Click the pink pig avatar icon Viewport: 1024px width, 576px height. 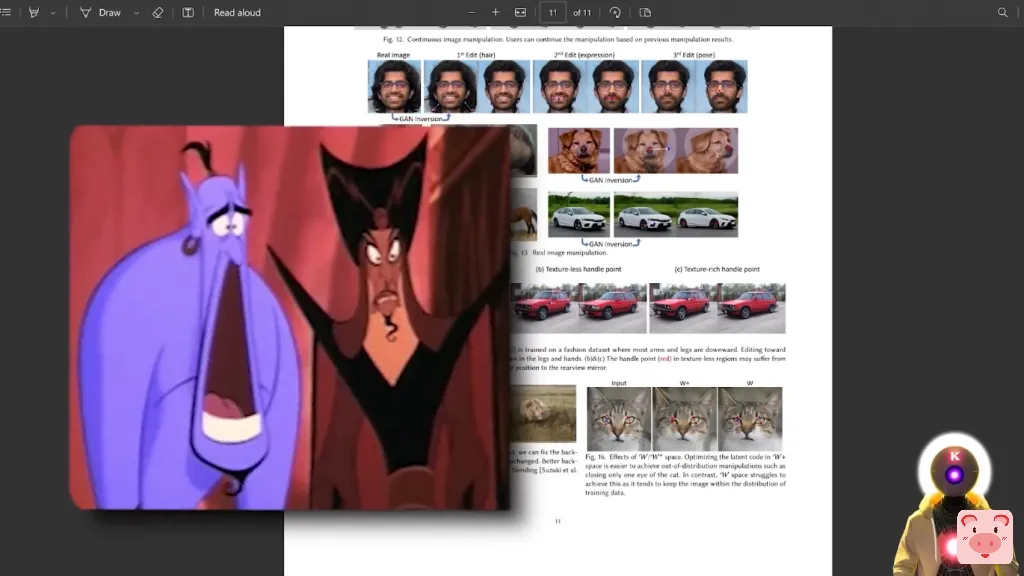pyautogui.click(x=984, y=537)
